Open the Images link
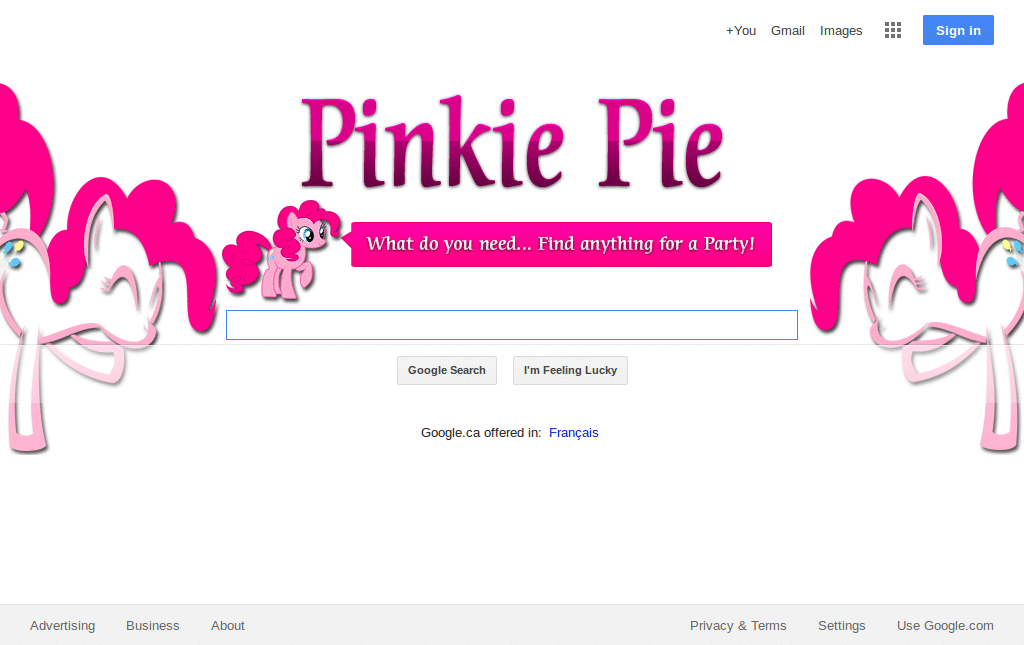Image resolution: width=1024 pixels, height=645 pixels. (841, 31)
